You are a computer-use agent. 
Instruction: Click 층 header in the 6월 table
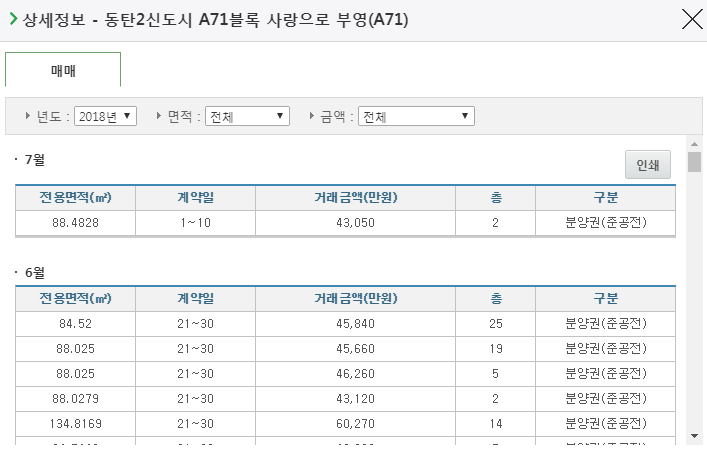[496, 298]
